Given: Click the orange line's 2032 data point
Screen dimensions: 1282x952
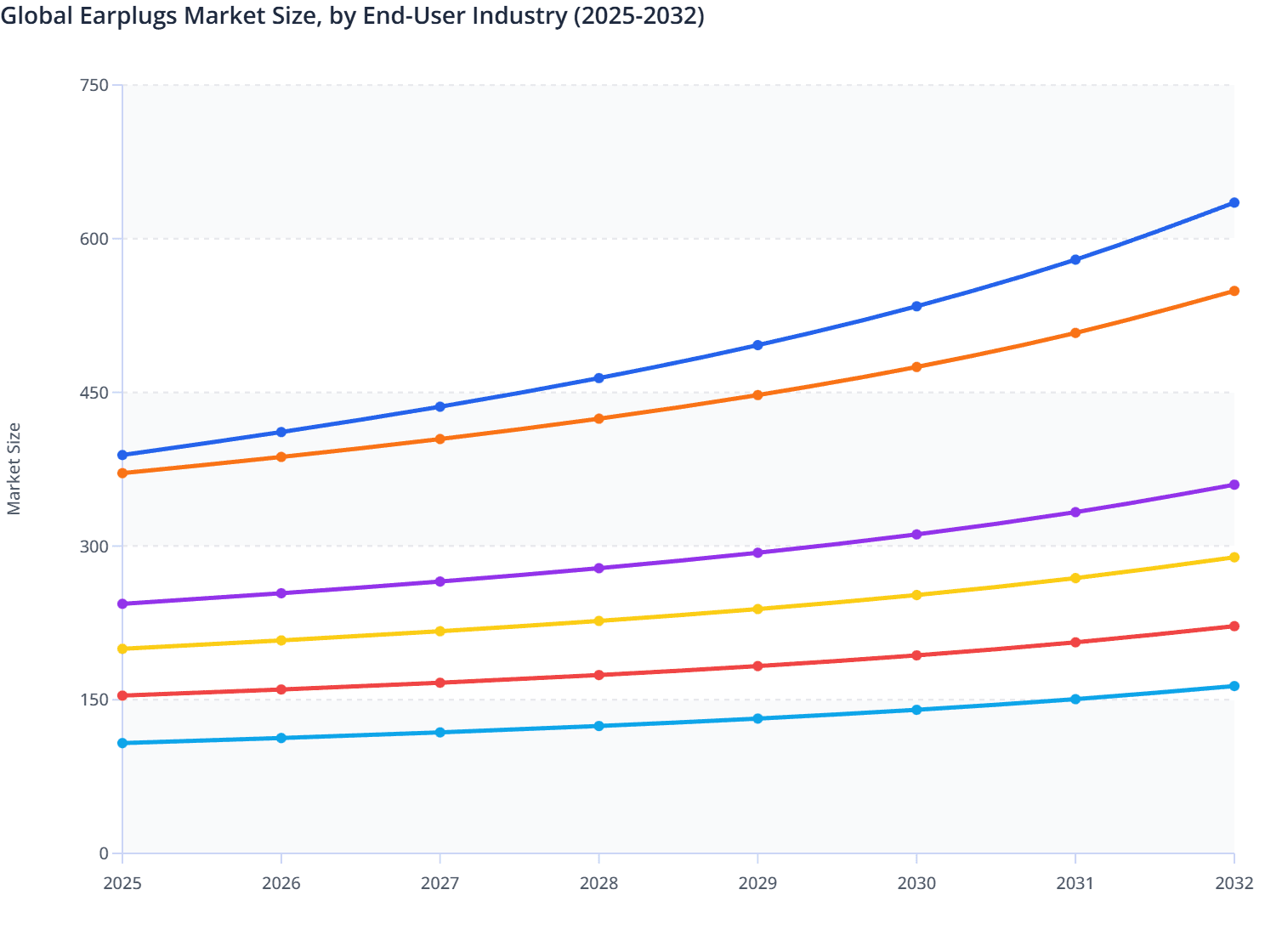Looking at the screenshot, I should pyautogui.click(x=1234, y=291).
